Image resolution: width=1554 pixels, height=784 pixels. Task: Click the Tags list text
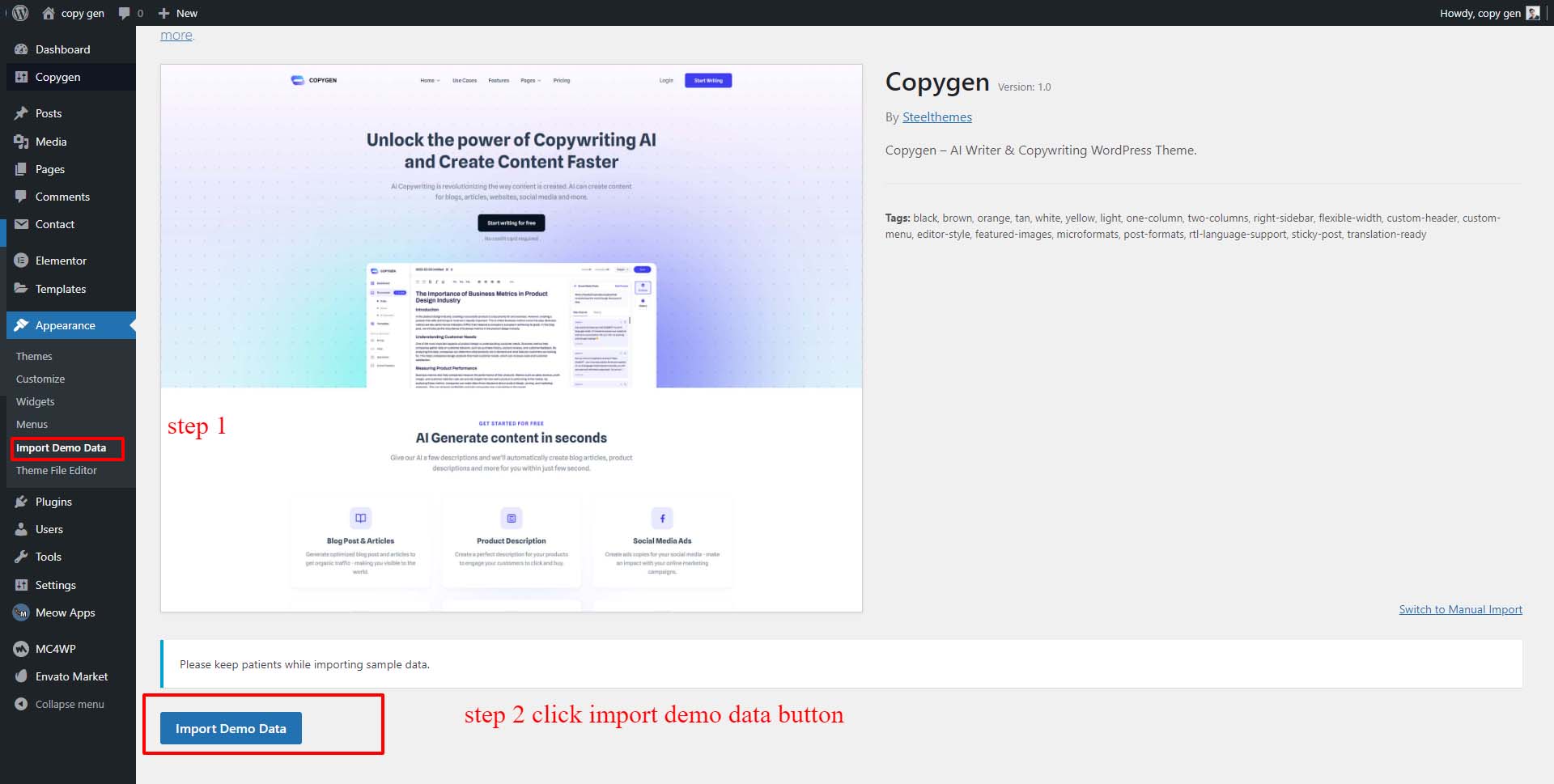coord(1193,226)
